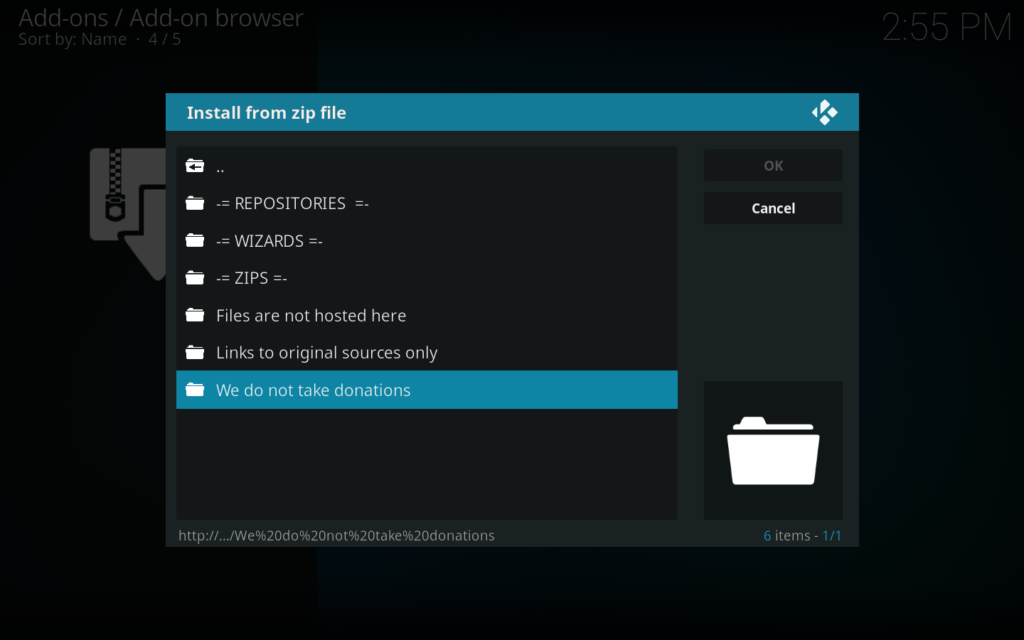This screenshot has width=1024, height=640.
Task: Click the large folder preview thumbnail
Action: [773, 451]
